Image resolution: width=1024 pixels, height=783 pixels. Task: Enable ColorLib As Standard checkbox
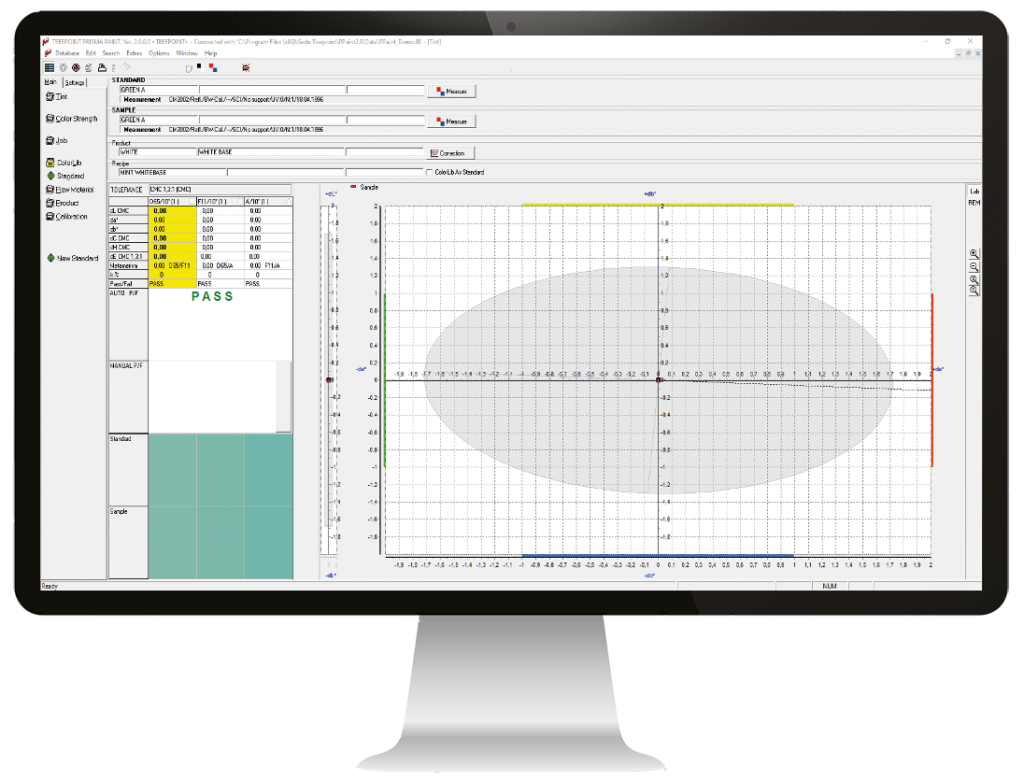pos(430,172)
